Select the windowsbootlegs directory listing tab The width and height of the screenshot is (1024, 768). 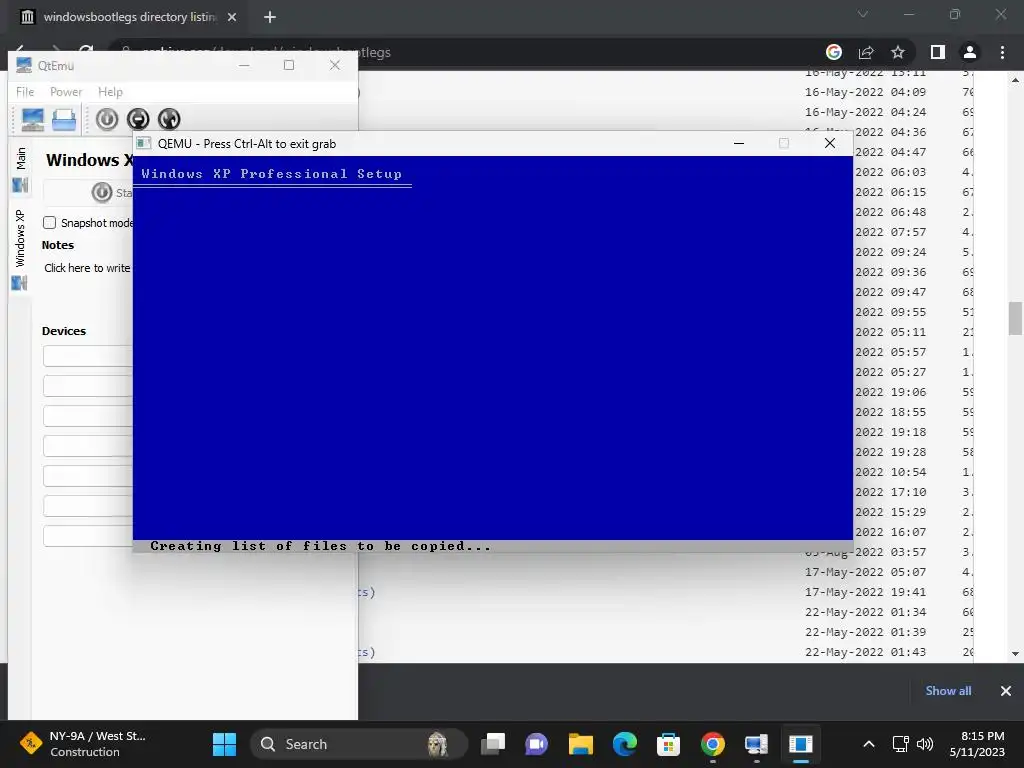[x=130, y=17]
